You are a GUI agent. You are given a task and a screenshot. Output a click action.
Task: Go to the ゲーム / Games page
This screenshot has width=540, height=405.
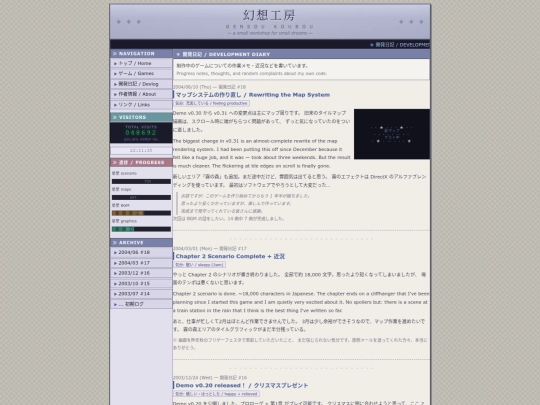(x=141, y=74)
